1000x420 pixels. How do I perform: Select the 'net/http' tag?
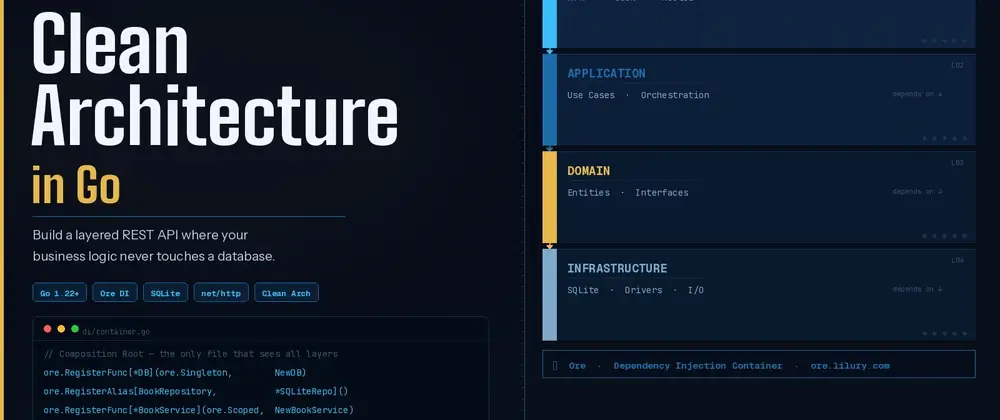(x=221, y=293)
